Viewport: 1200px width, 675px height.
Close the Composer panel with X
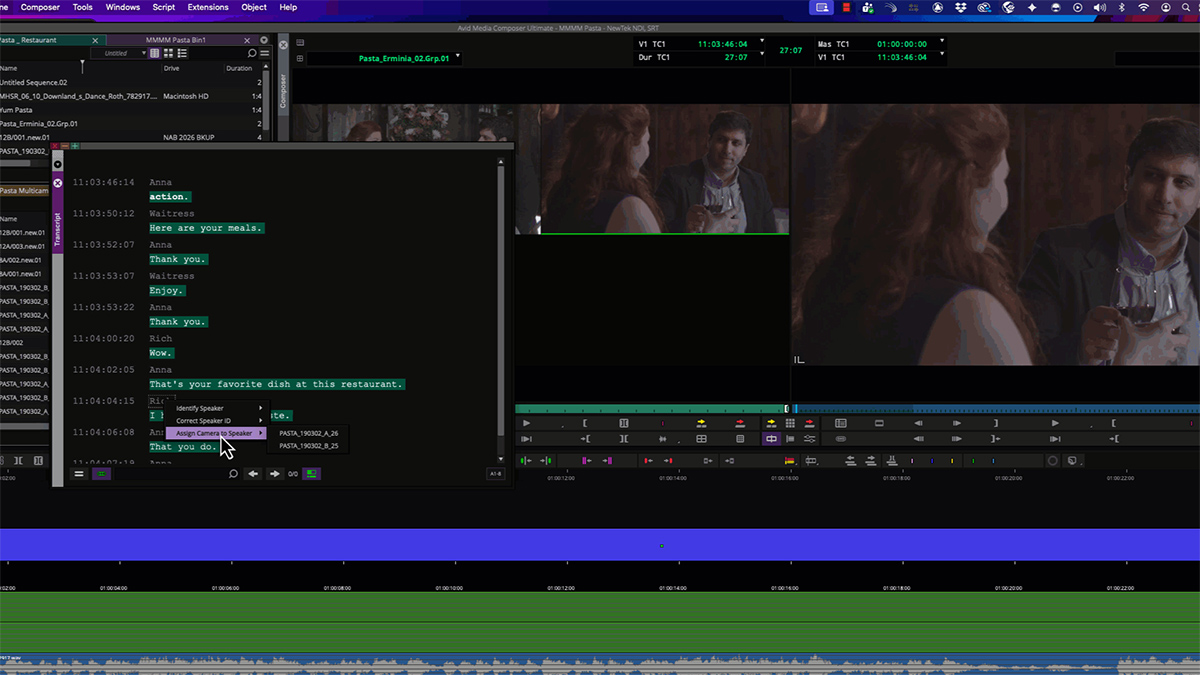283,45
